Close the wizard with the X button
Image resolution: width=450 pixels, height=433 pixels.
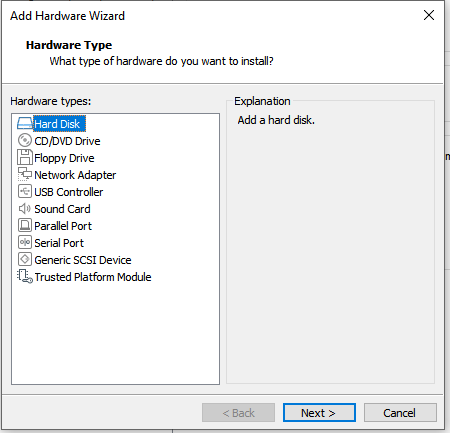(x=429, y=15)
